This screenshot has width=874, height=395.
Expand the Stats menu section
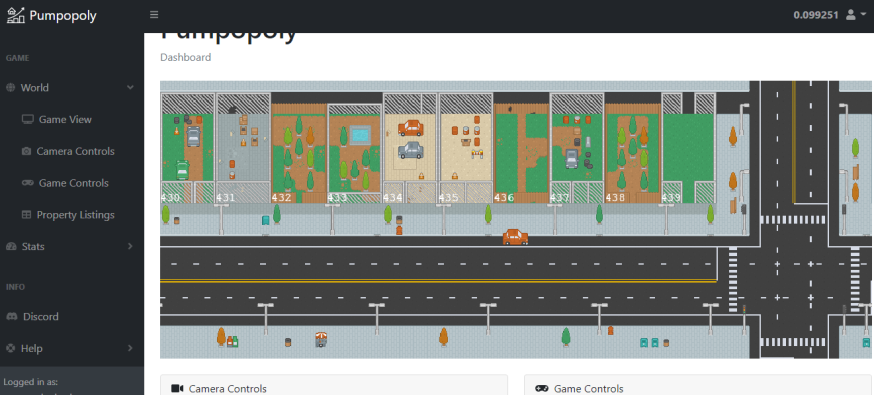click(x=72, y=246)
